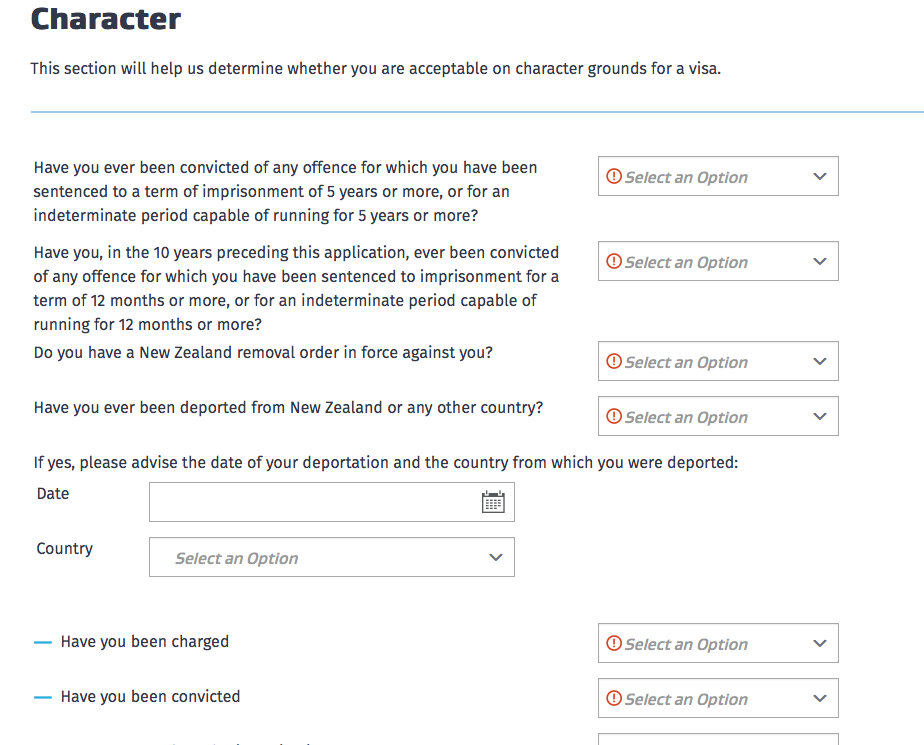Open the Country select dropdown

(x=332, y=557)
